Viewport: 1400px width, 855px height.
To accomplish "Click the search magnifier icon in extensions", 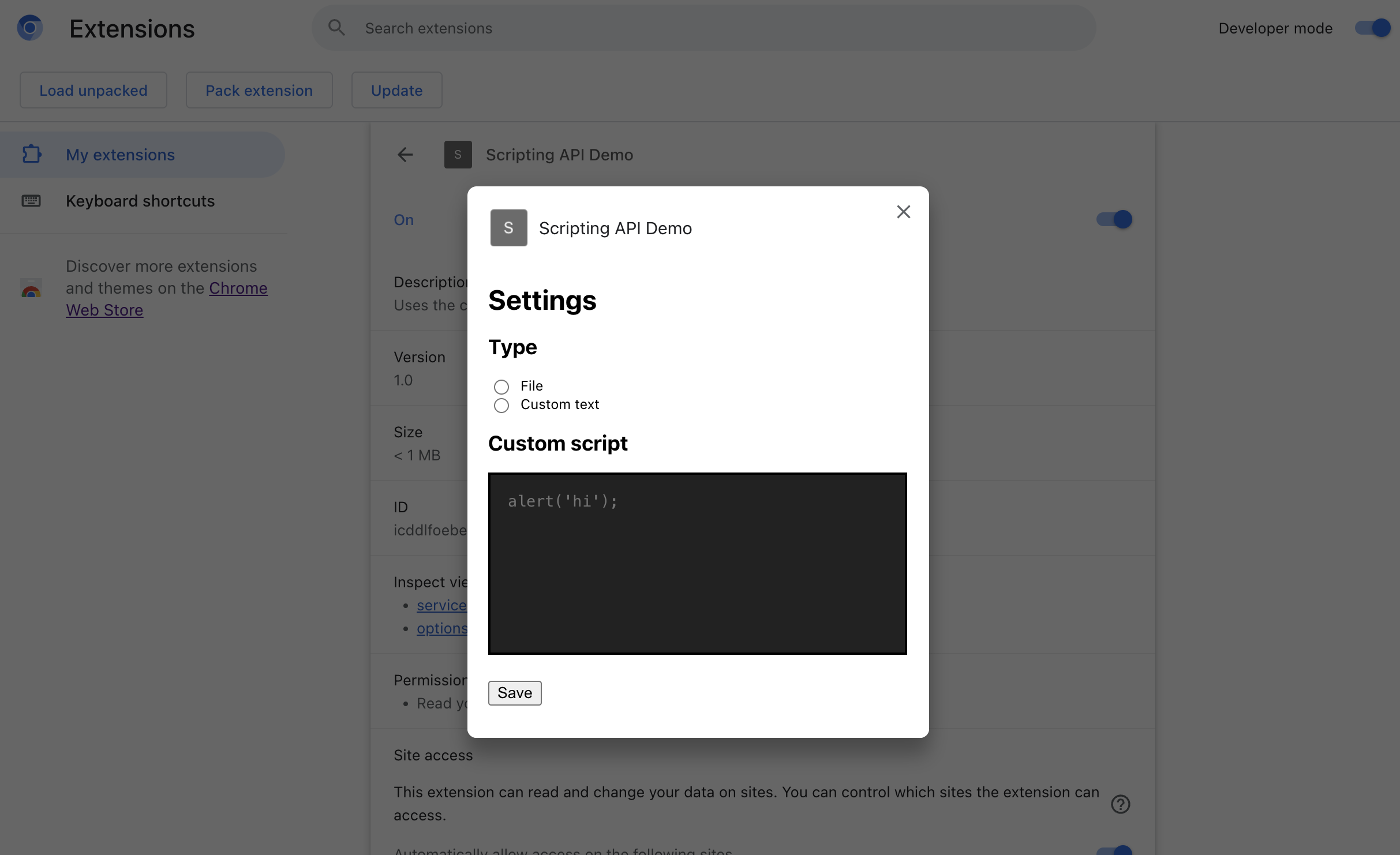I will (336, 27).
